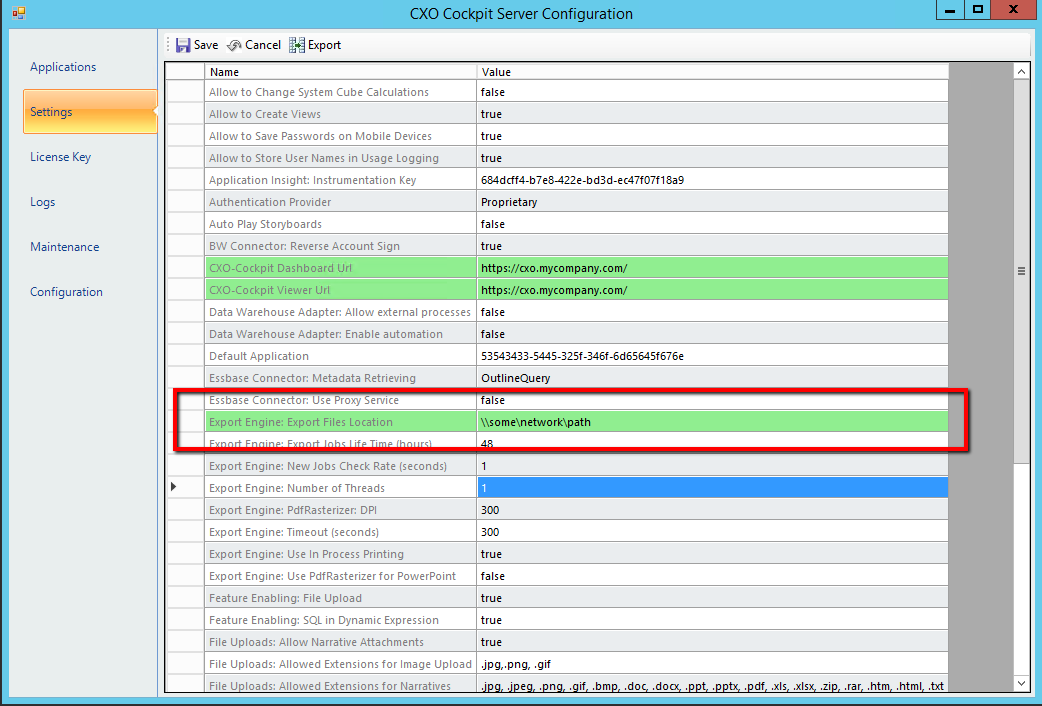Click scrollbar up arrow

[x=1021, y=71]
